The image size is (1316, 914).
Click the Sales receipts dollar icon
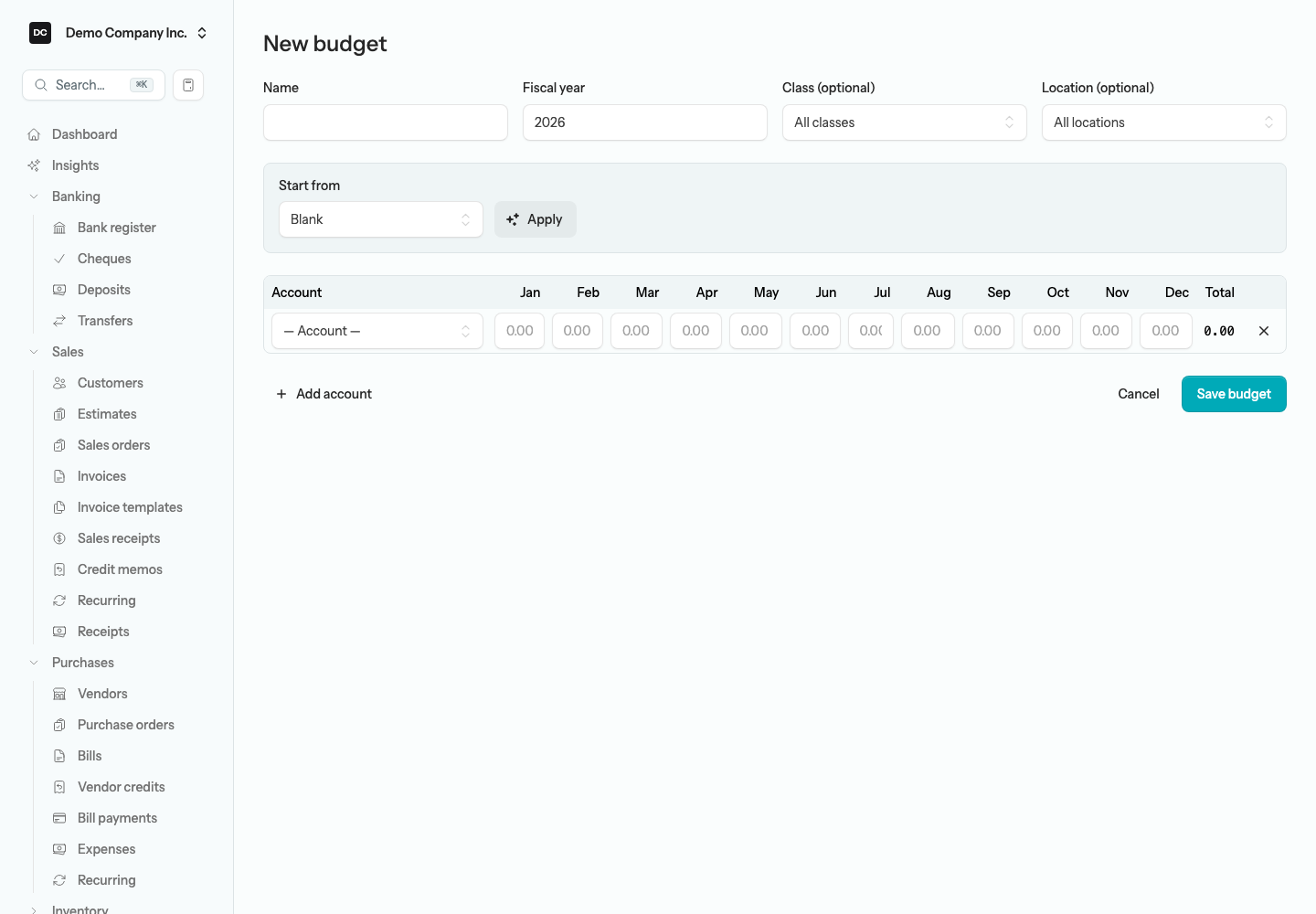tap(59, 538)
